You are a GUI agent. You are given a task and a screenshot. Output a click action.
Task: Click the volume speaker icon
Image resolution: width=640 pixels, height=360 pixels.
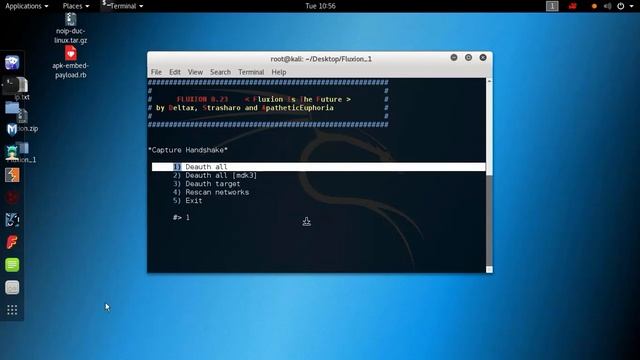click(607, 6)
